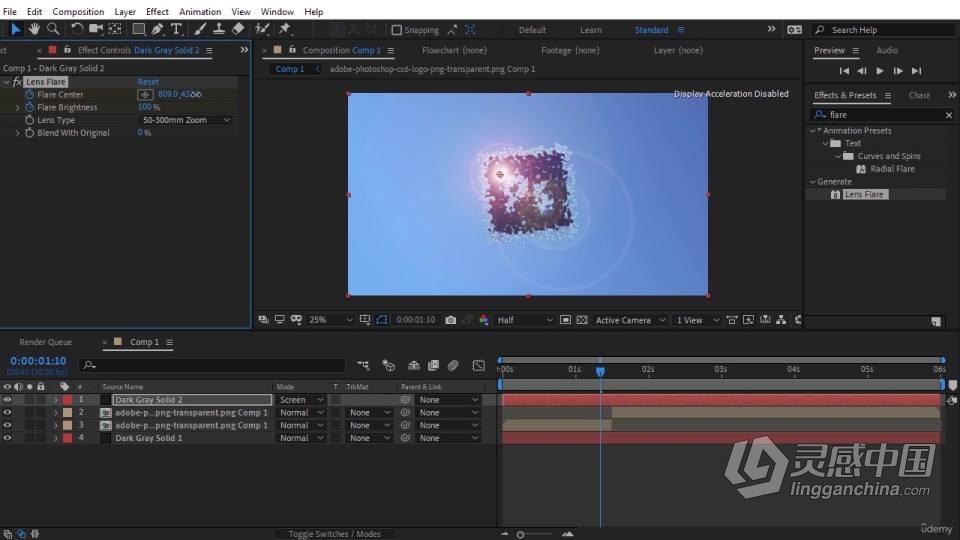
Task: Select the Selection tool arrow
Action: click(15, 29)
